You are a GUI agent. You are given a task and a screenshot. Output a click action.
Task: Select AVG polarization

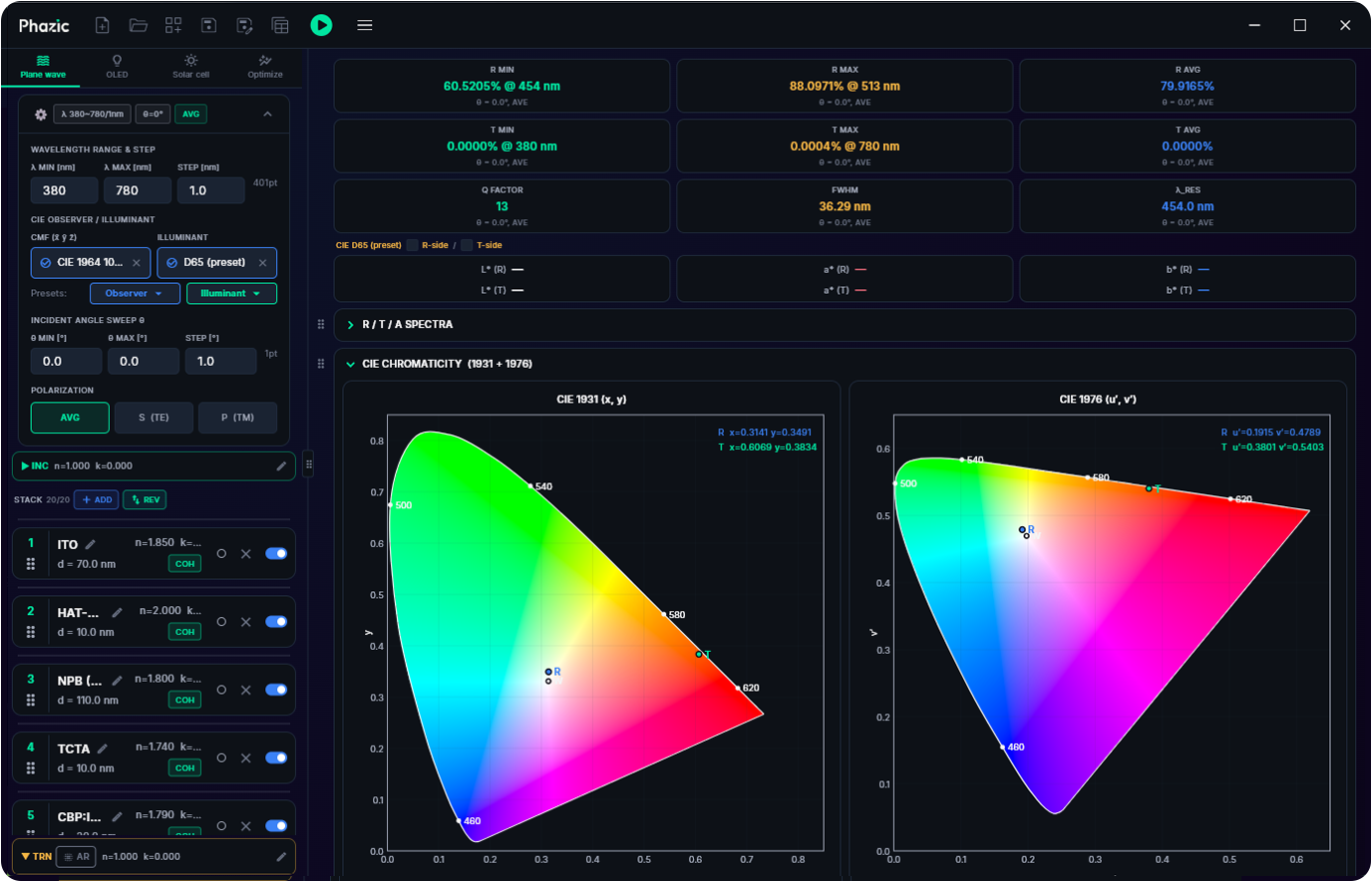[70, 418]
